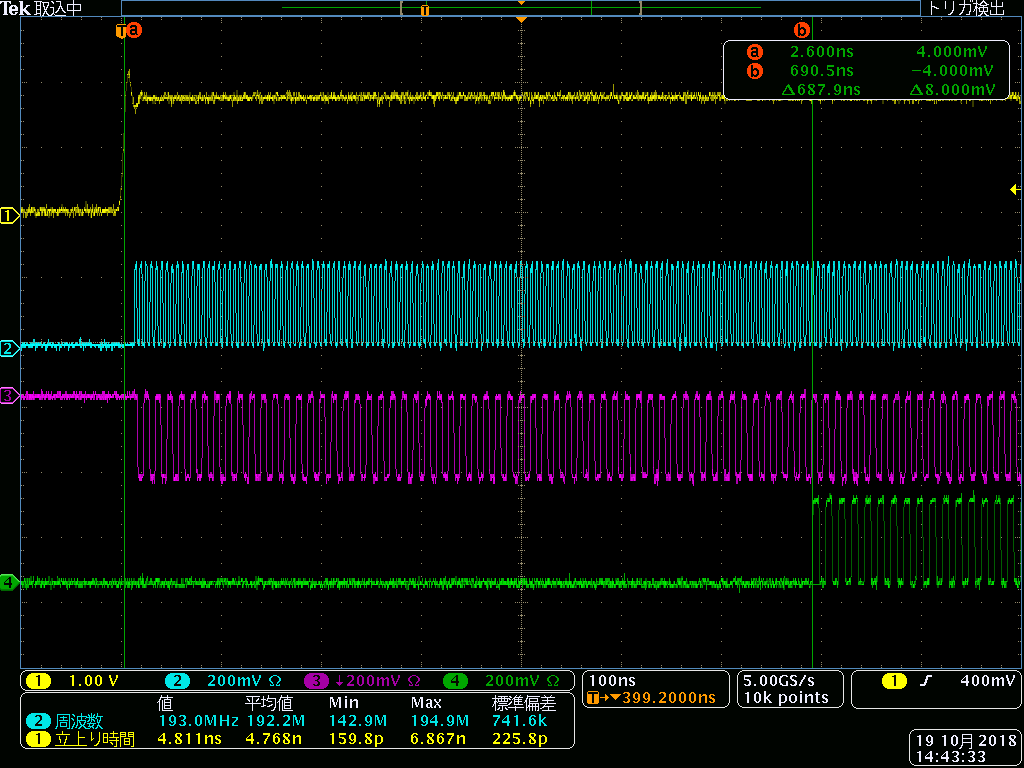Click the 標準偏差 column header

522,703
